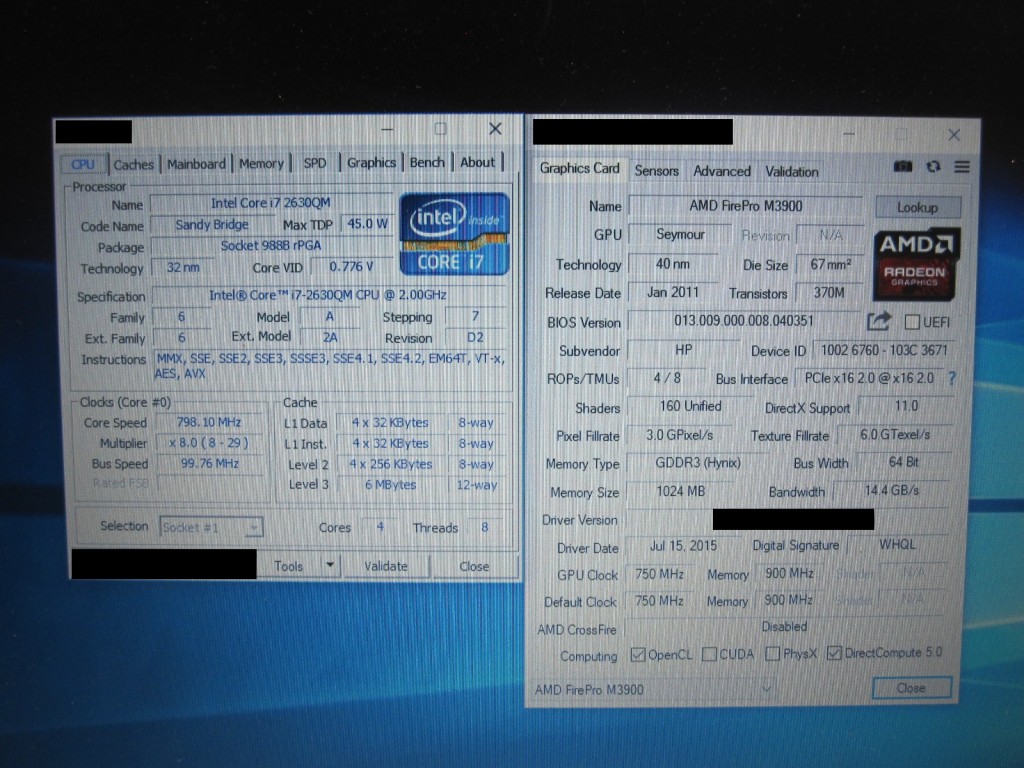This screenshot has width=1024, height=768.
Task: Click the Intel Core i7 logo badge
Action: pos(455,234)
